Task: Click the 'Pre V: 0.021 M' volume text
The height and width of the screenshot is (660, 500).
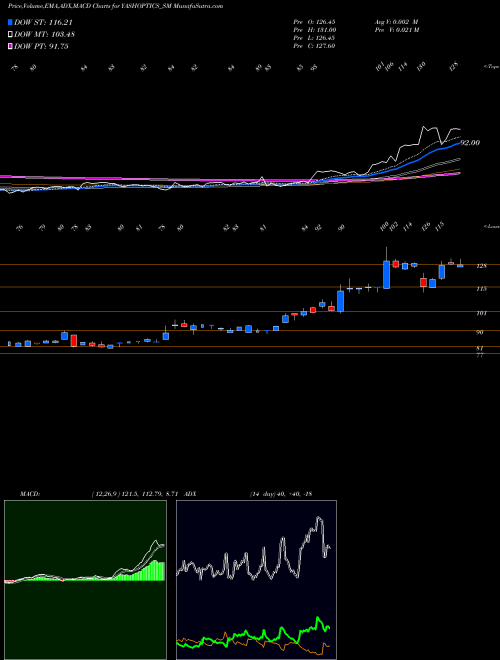Action: (x=396, y=30)
